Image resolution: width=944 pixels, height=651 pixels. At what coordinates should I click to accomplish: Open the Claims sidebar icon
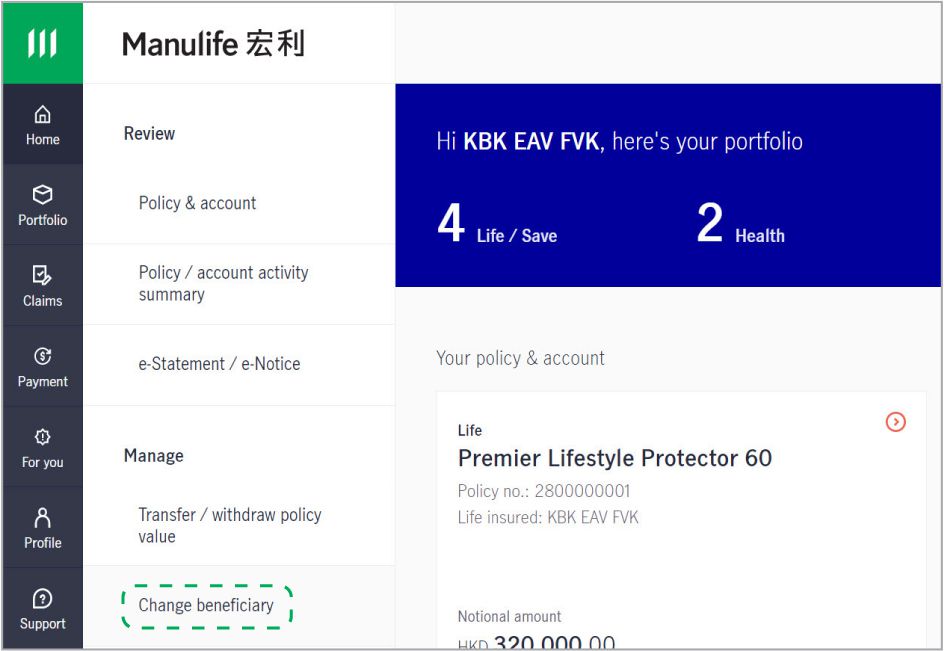(x=42, y=286)
